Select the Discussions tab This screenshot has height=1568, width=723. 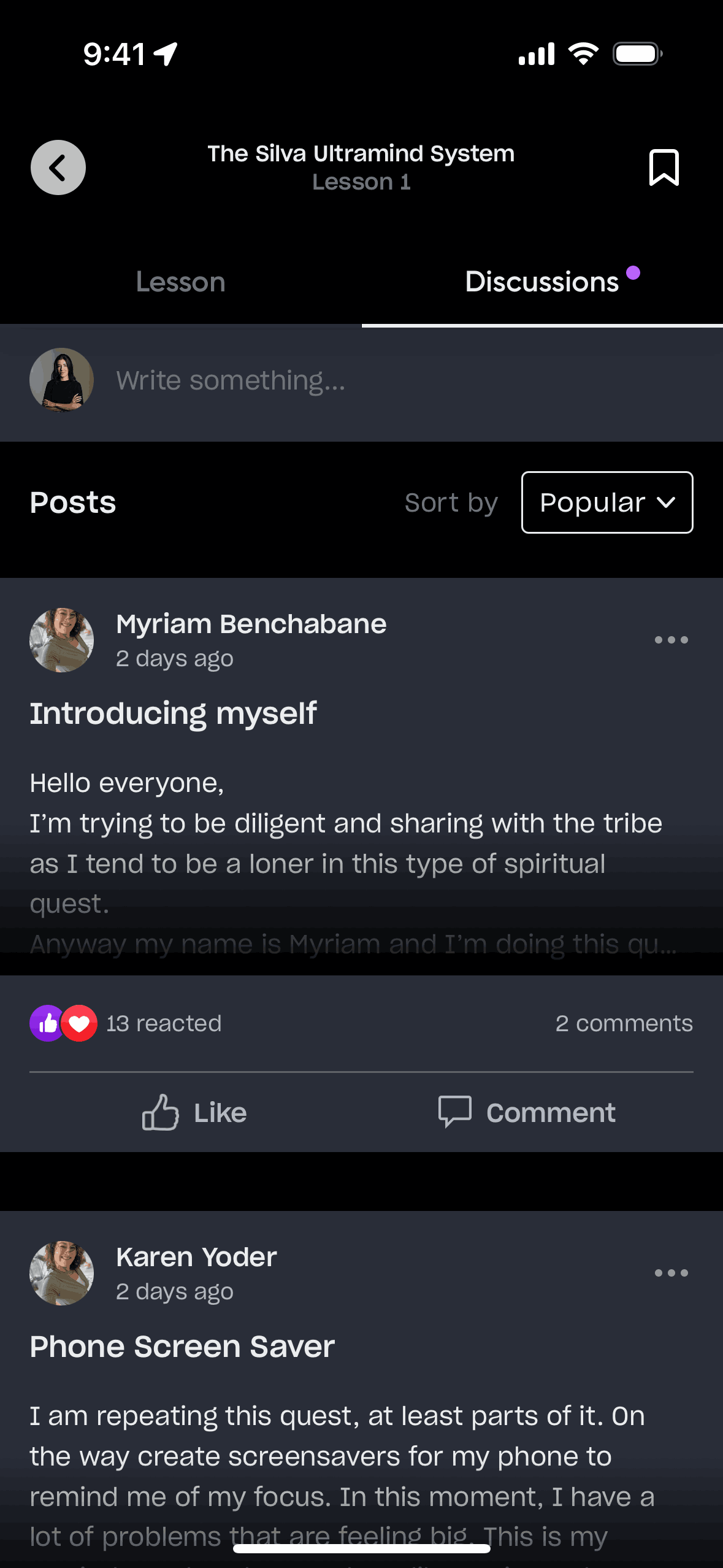pos(542,282)
